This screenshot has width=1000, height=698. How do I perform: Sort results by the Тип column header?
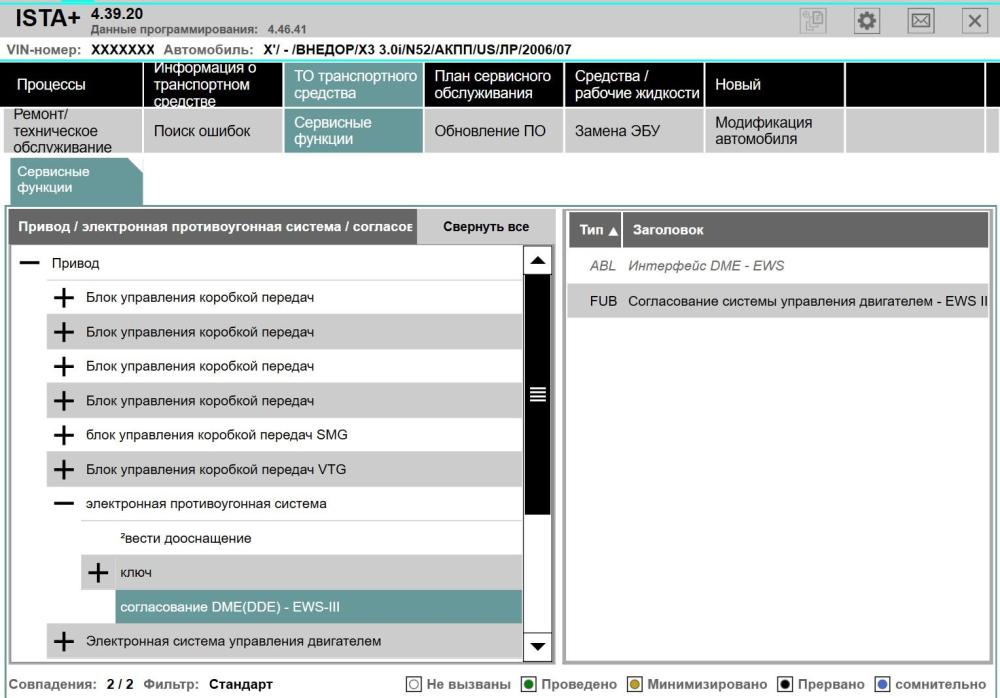coord(595,230)
